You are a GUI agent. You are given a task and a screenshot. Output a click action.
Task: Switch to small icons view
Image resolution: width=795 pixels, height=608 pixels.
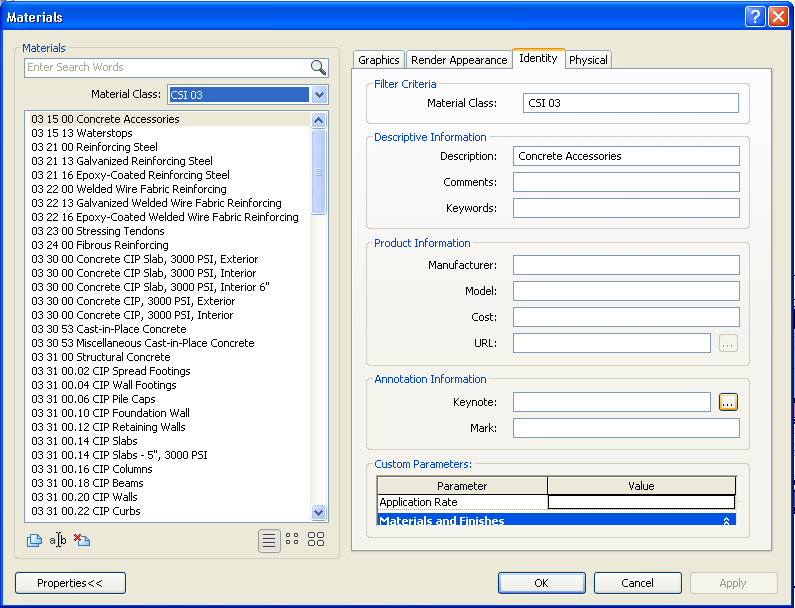point(292,540)
